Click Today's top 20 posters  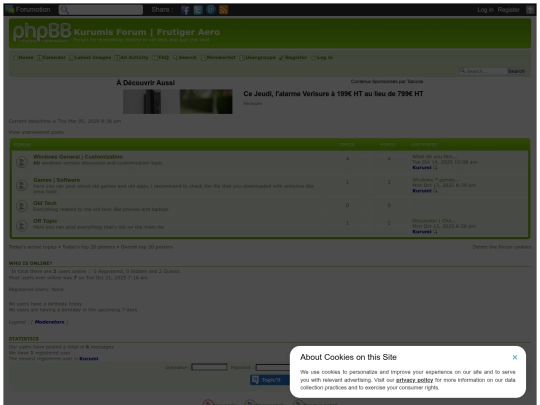89,247
